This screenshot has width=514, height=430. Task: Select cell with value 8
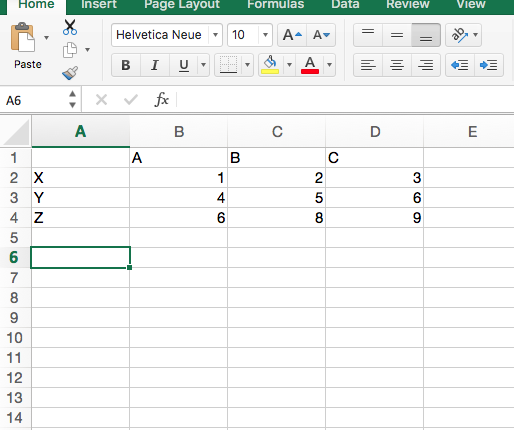(277, 217)
